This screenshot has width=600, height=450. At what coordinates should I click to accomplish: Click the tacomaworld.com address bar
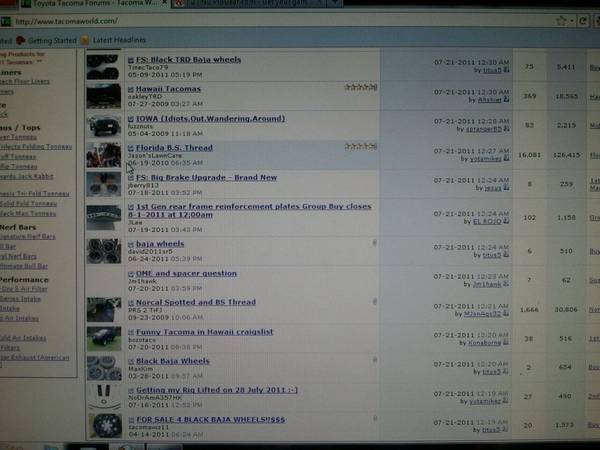click(x=279, y=21)
